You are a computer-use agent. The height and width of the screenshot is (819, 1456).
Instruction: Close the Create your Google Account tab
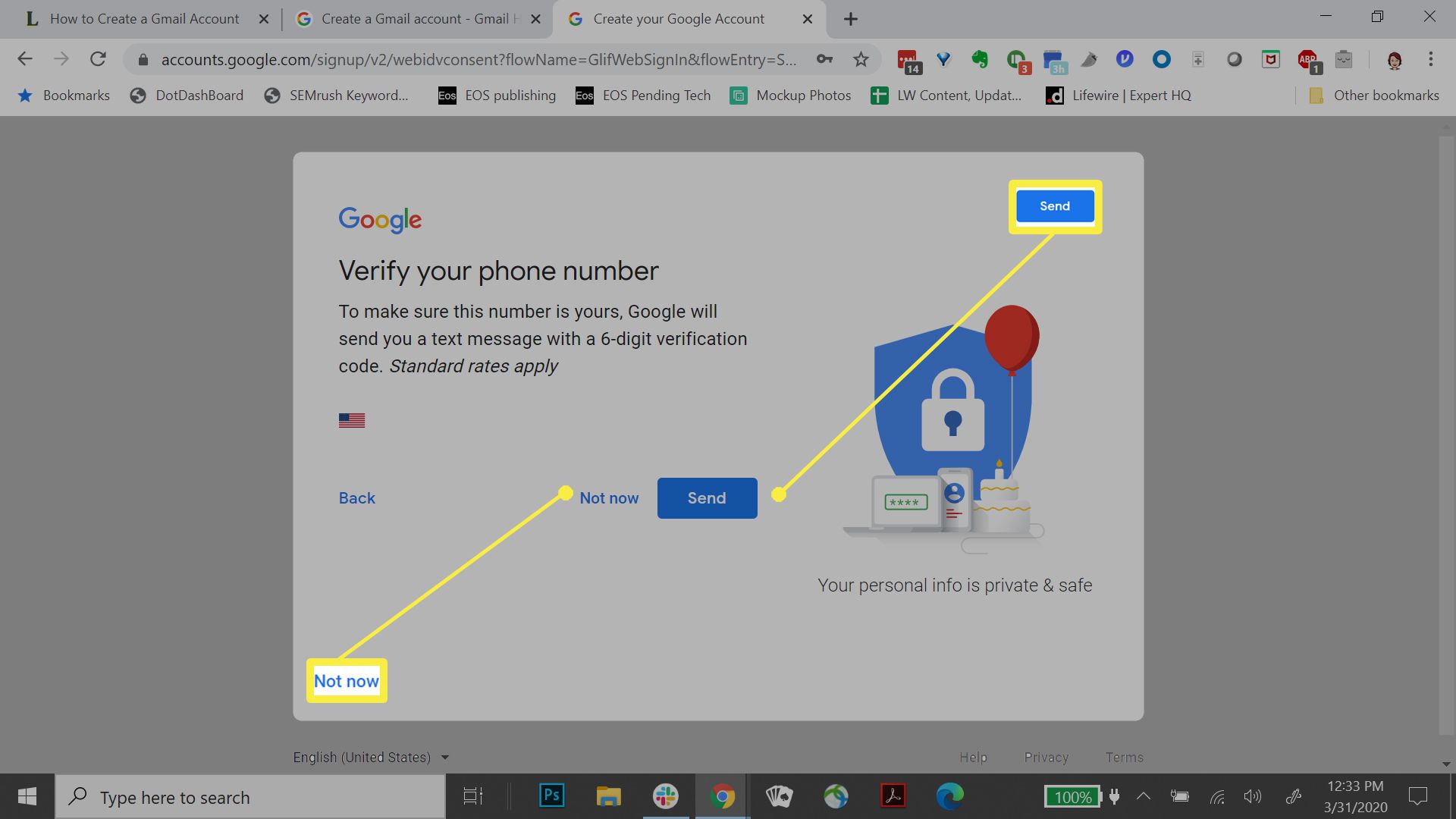[x=808, y=19]
